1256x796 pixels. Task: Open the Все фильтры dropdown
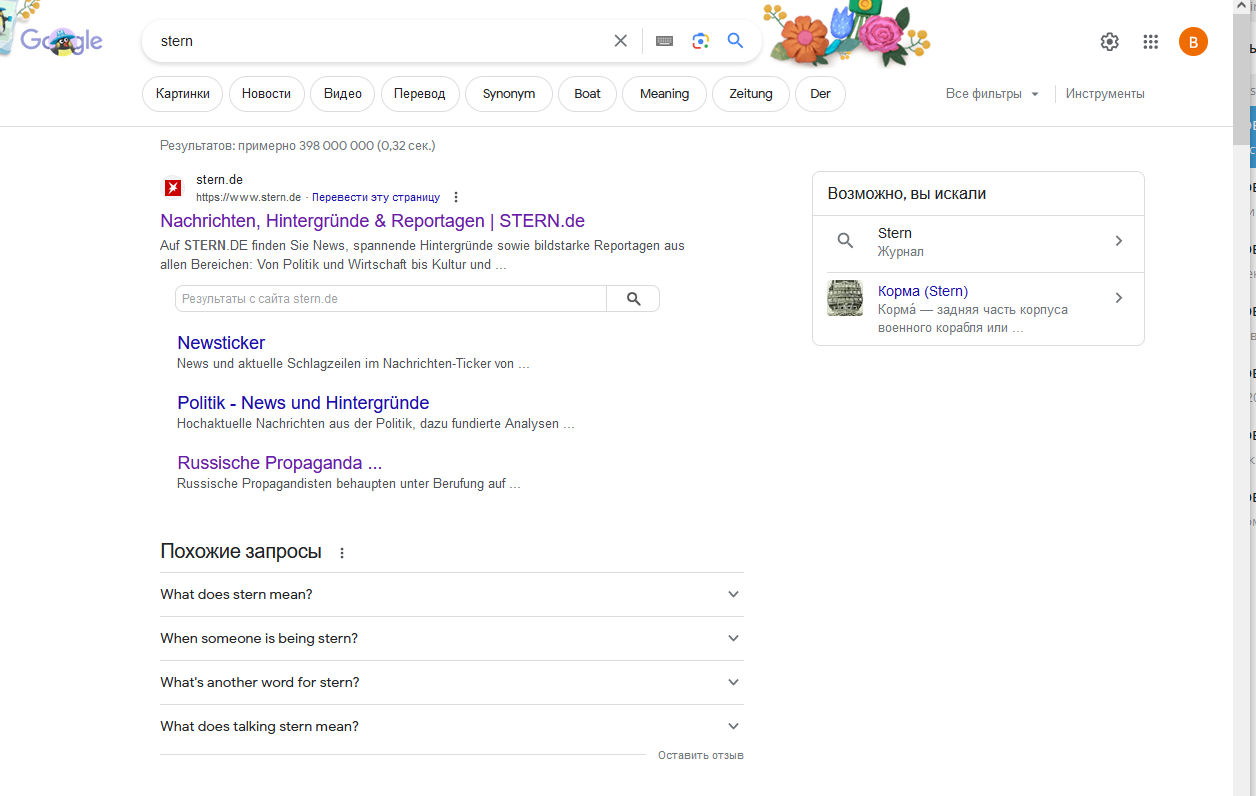click(992, 94)
